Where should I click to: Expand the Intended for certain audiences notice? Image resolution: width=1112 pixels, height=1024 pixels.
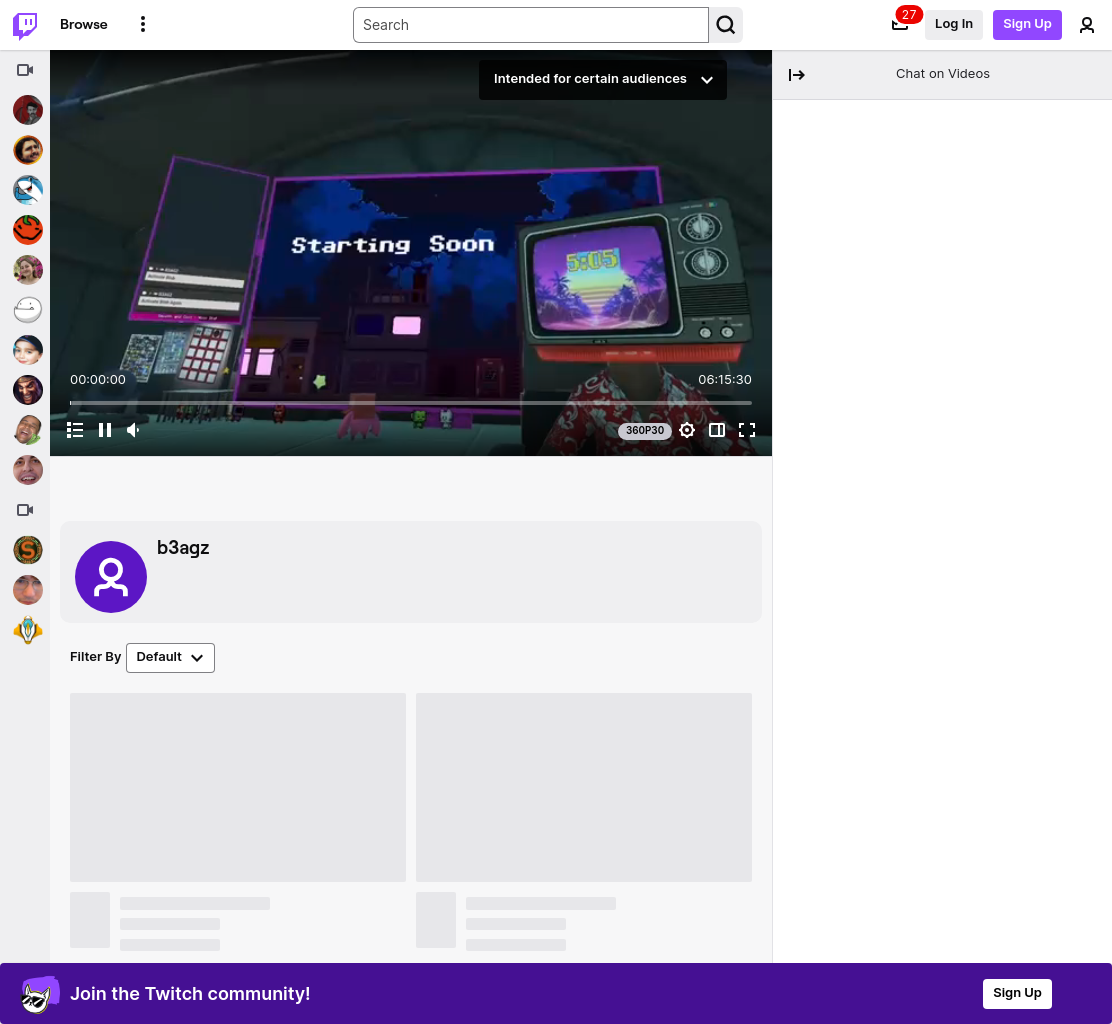click(x=603, y=79)
